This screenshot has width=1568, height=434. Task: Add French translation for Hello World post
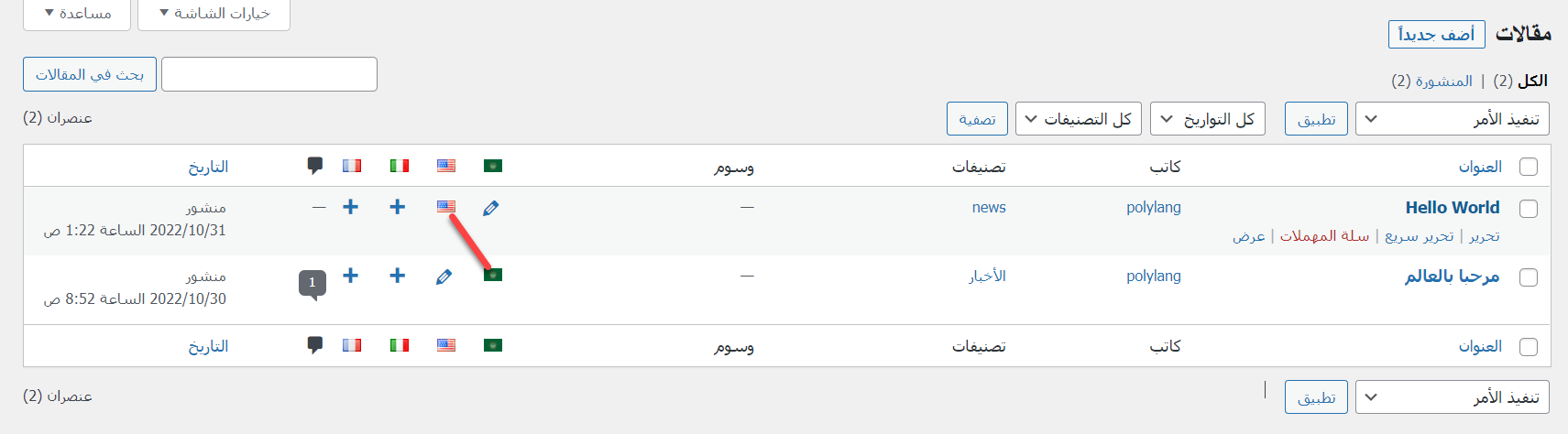tap(351, 207)
